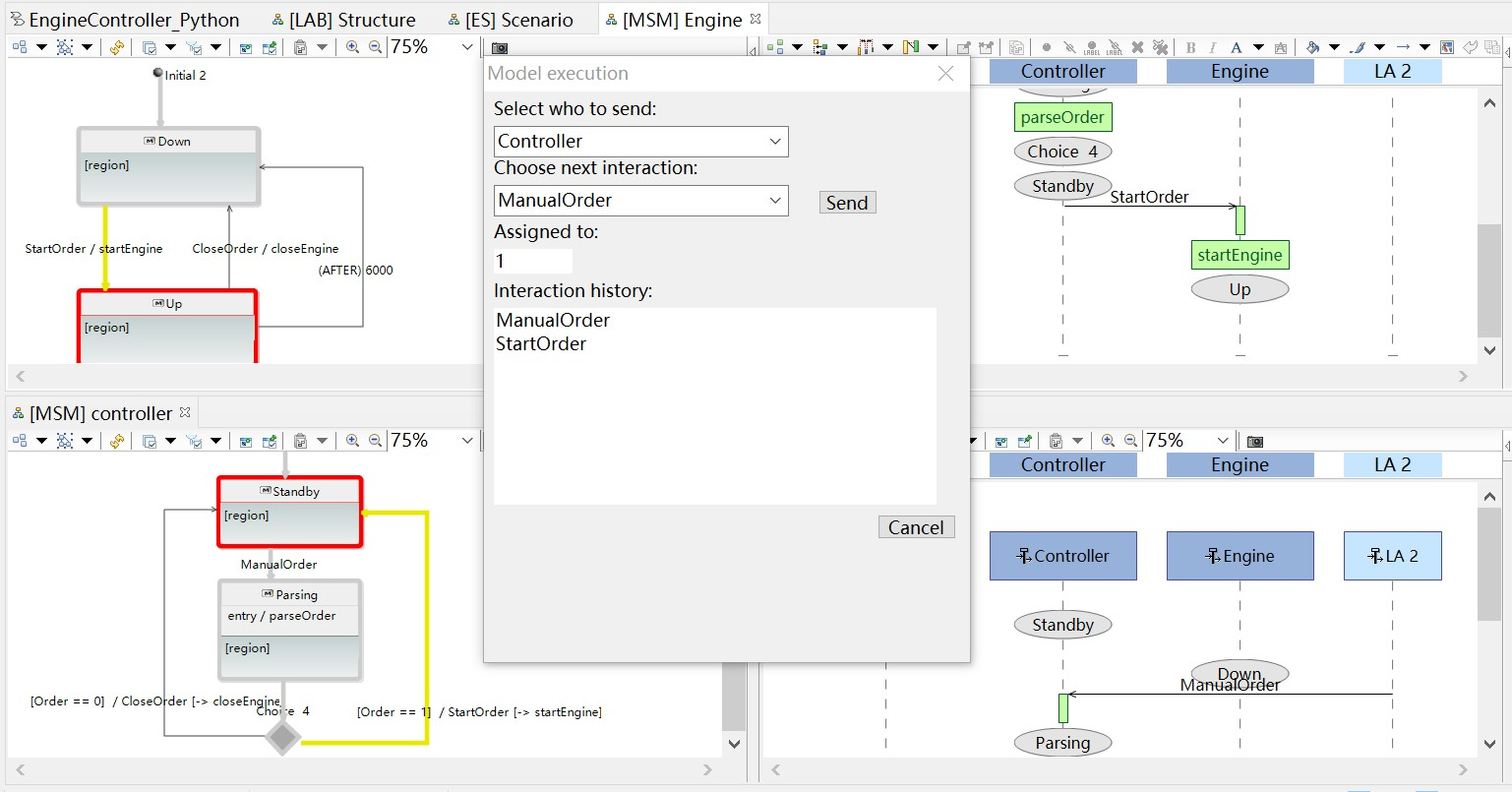
Task: Switch to EngineController_Python tab
Action: click(124, 20)
